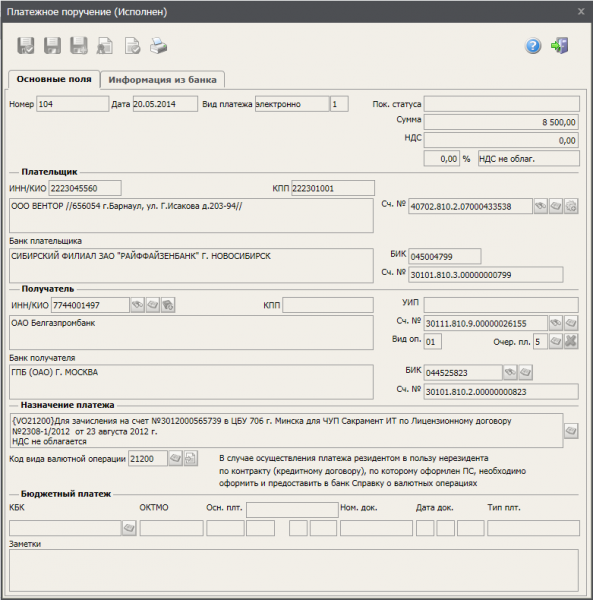
Task: Click the empty field below Тип плт. label
Action: pos(533,528)
